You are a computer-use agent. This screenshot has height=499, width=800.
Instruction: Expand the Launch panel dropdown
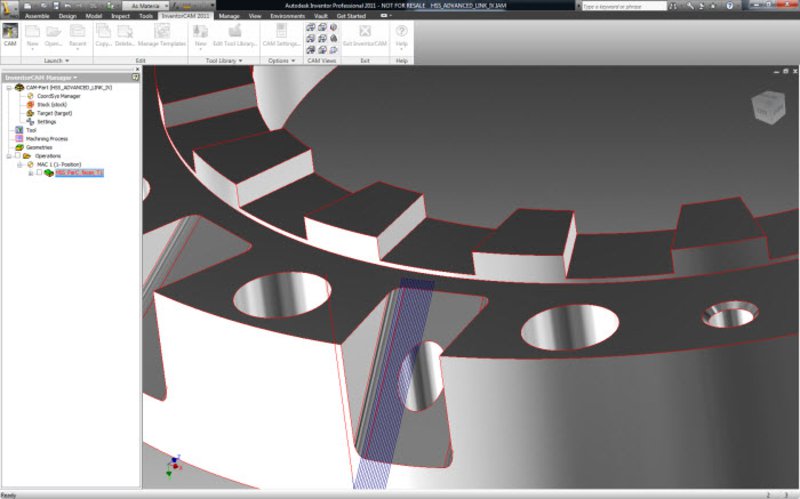pyautogui.click(x=66, y=61)
